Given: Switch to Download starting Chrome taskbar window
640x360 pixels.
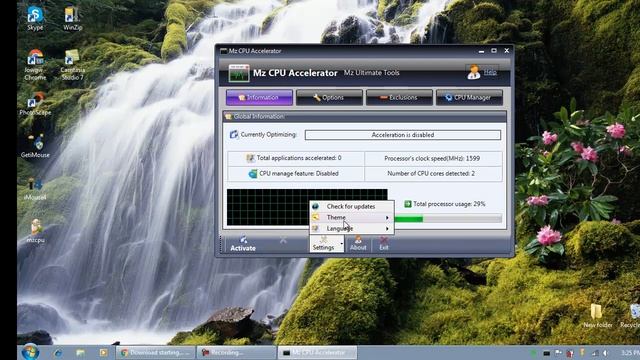Looking at the screenshot, I should [x=156, y=353].
